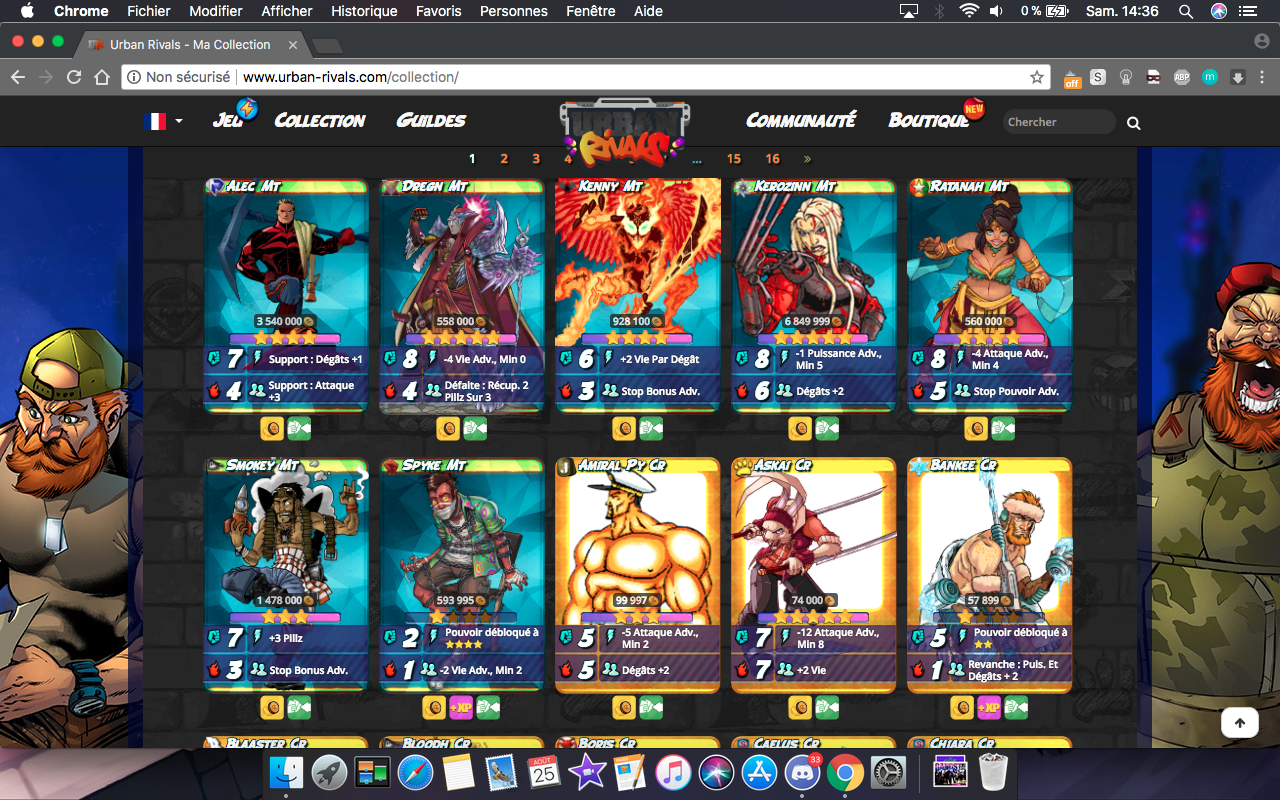Click the next page » arrow

tap(807, 159)
